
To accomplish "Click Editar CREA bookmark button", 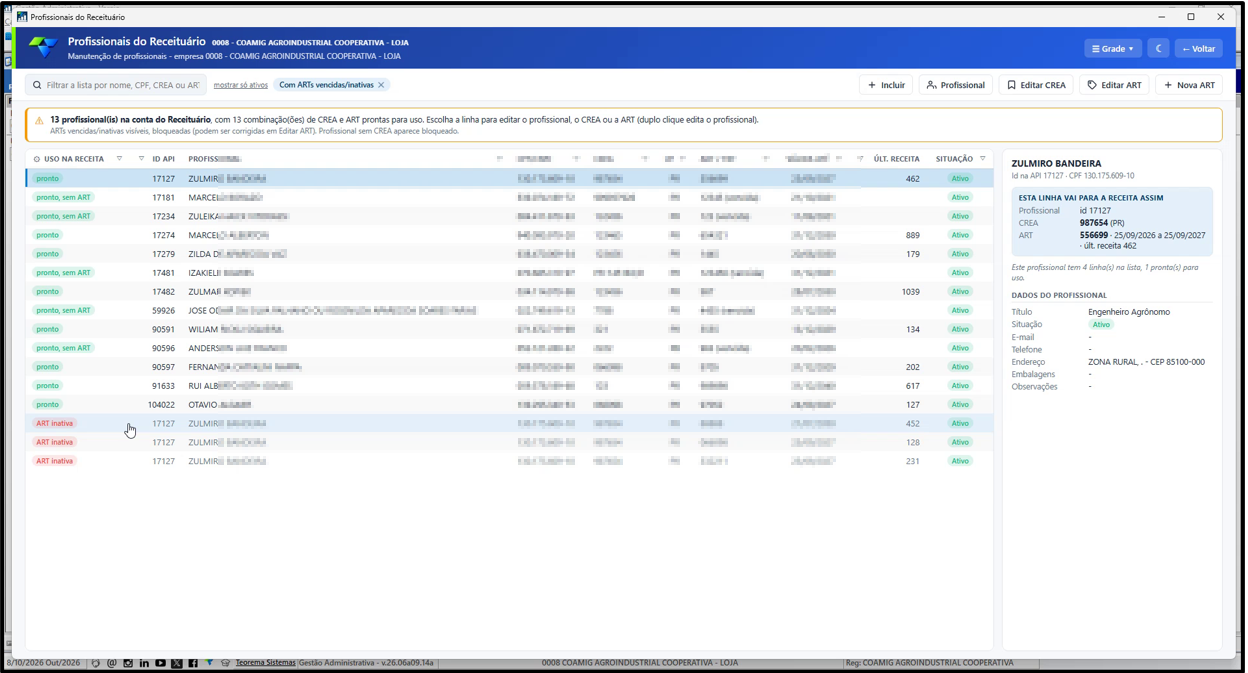I will [x=1036, y=85].
